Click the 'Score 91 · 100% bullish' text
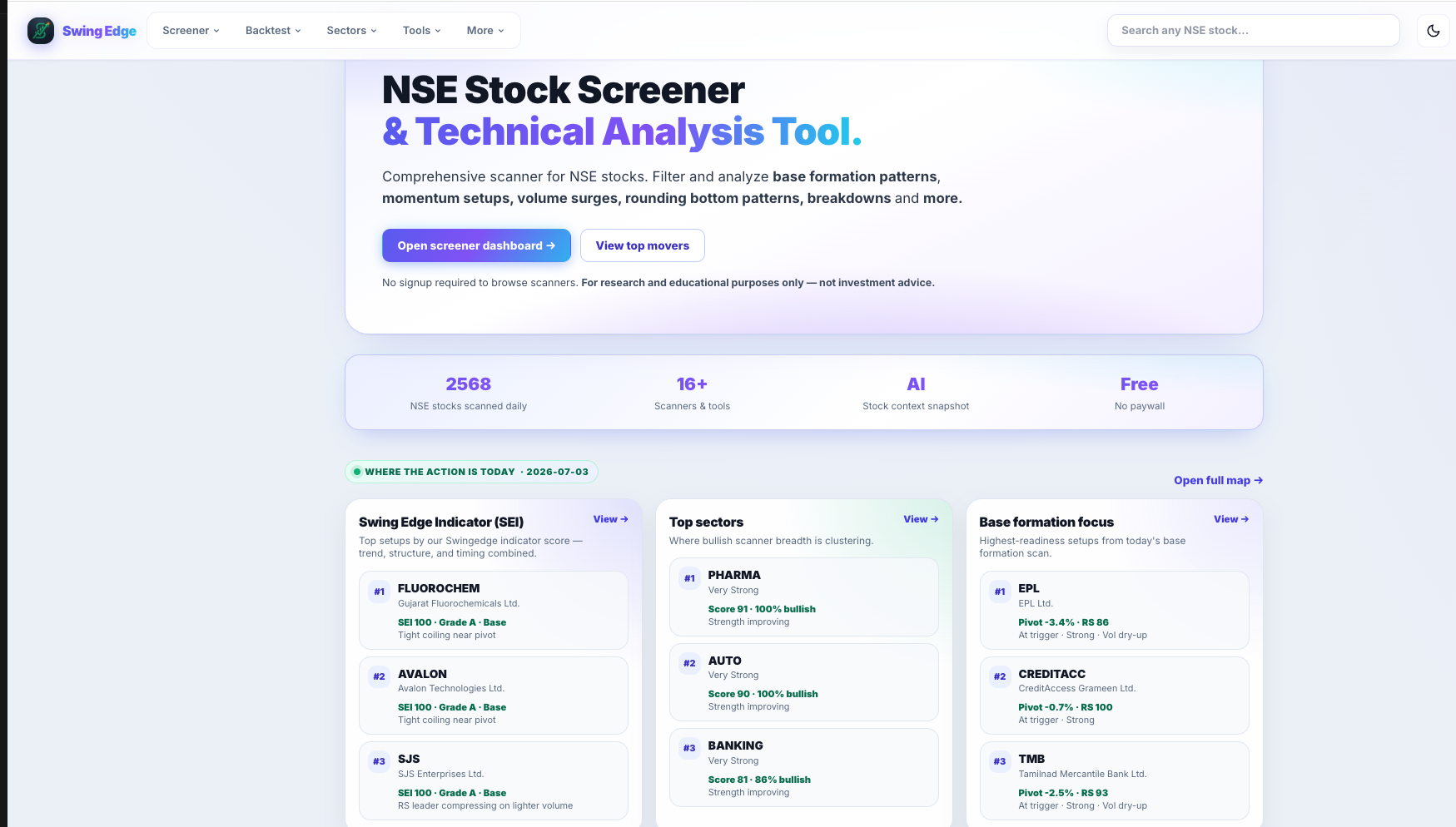 762,609
